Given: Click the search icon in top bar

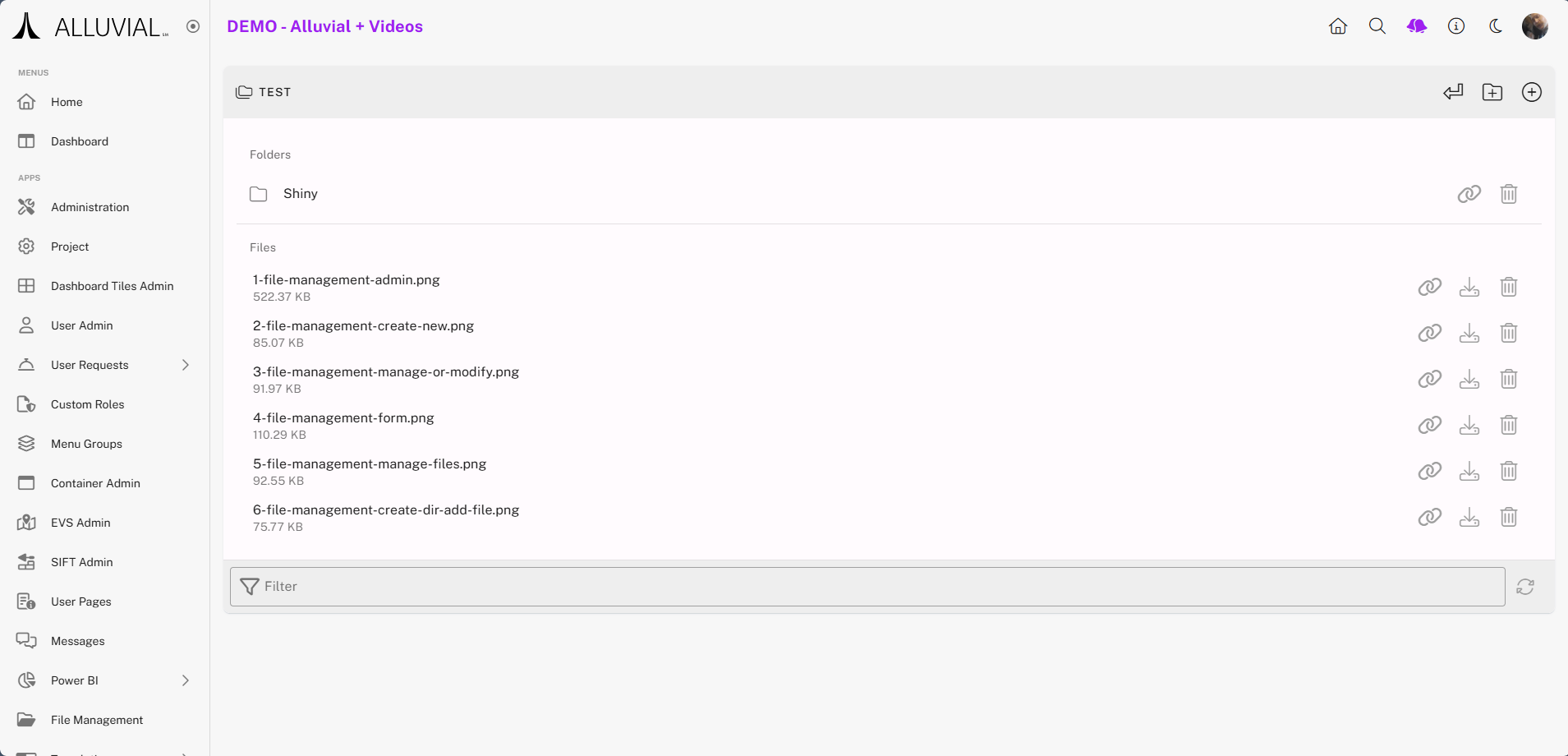Looking at the screenshot, I should click(x=1377, y=26).
